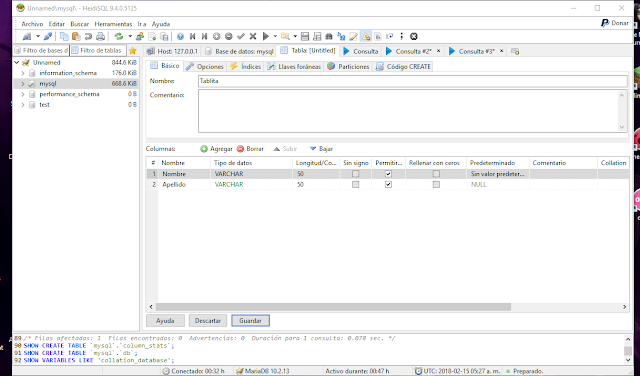Expand the performance_schema database
Viewport: 640px width, 376px height.
coord(23,94)
